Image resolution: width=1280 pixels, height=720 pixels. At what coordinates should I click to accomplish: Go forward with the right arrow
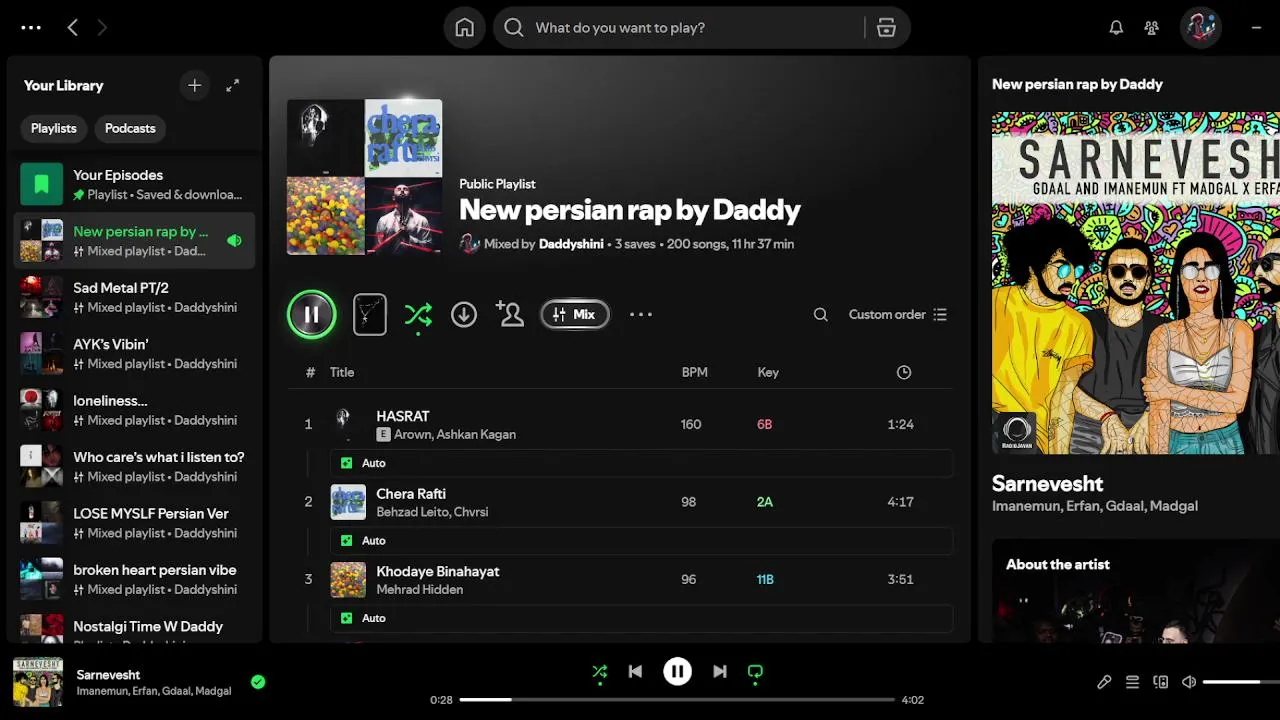(102, 28)
